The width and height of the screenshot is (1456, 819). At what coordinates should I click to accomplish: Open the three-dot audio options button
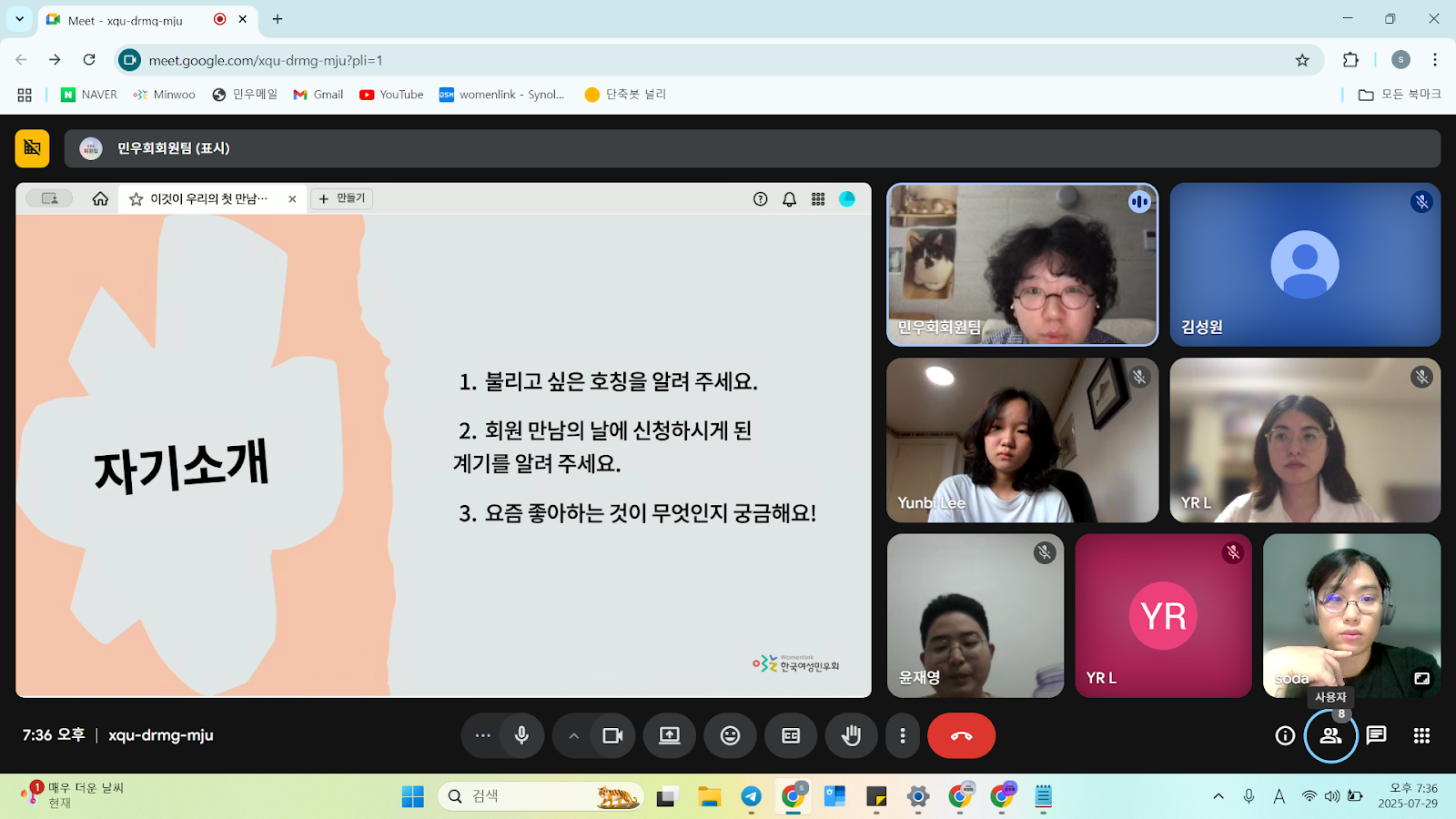(482, 735)
